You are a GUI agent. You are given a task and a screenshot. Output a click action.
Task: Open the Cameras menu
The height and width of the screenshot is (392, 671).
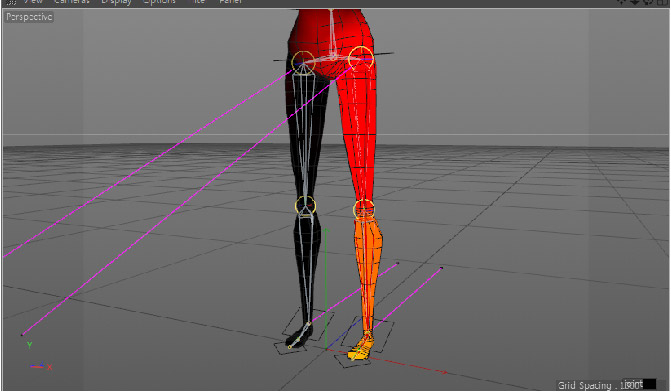(72, 2)
